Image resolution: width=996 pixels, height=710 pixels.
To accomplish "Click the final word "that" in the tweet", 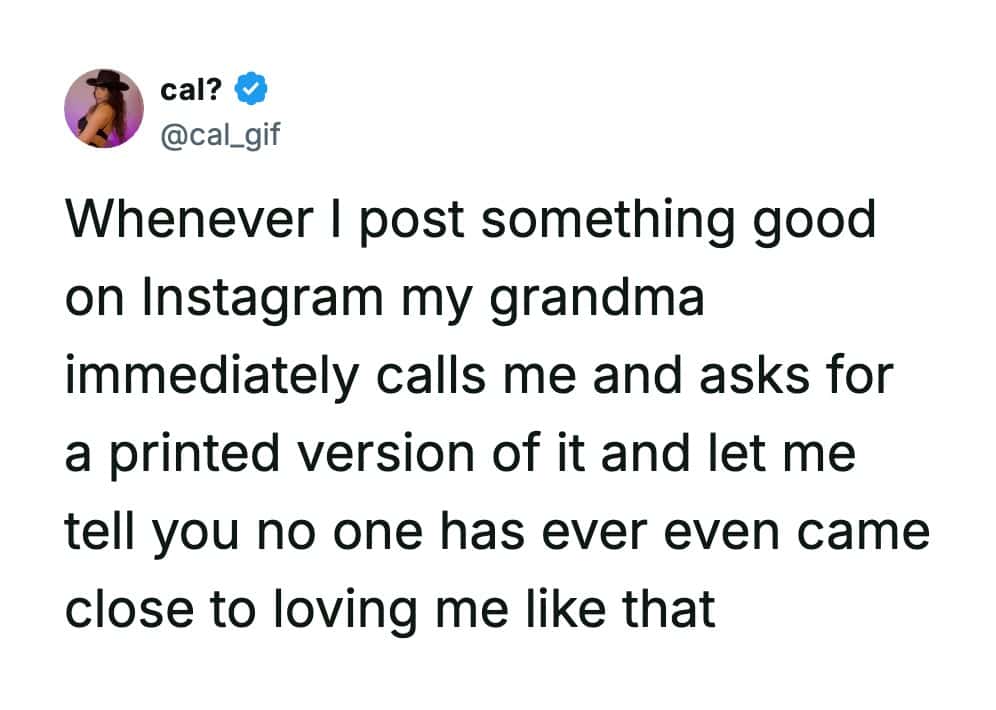I will (x=672, y=609).
